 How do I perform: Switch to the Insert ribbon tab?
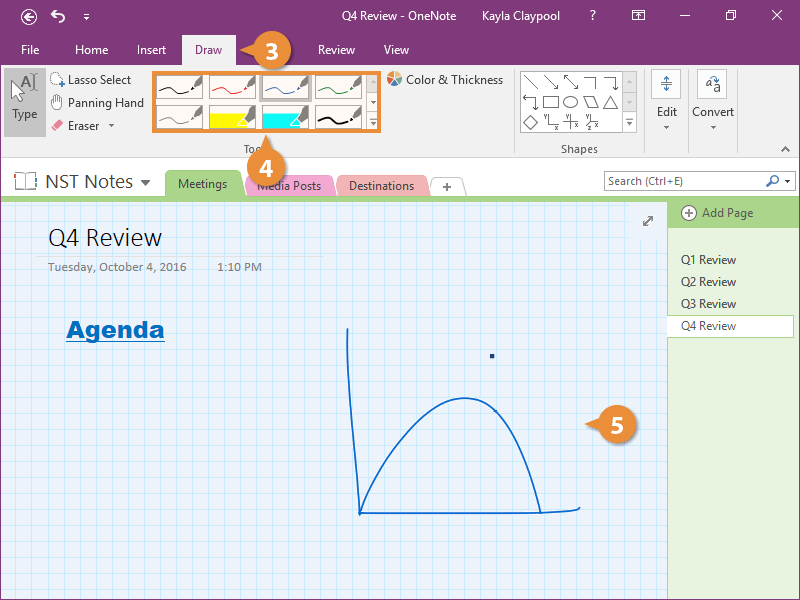pyautogui.click(x=151, y=50)
